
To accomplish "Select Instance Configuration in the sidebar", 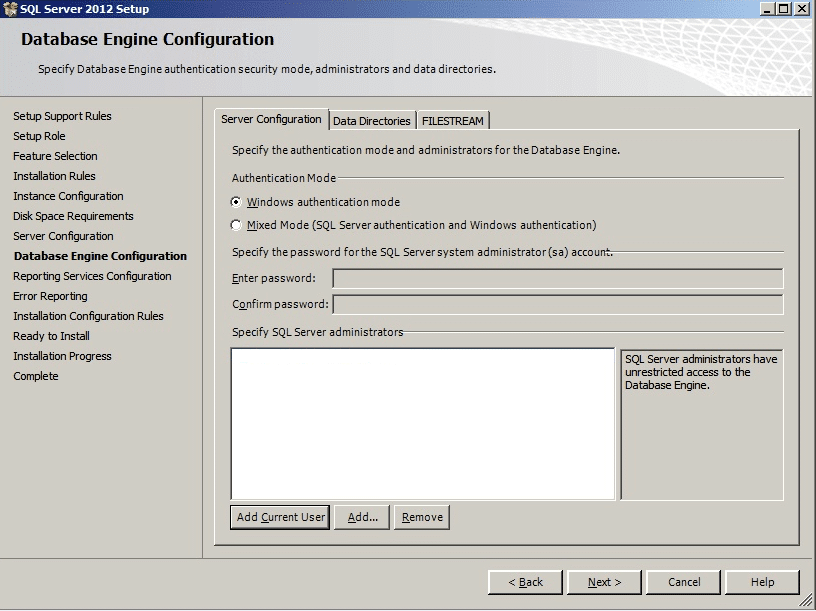I will [x=67, y=196].
